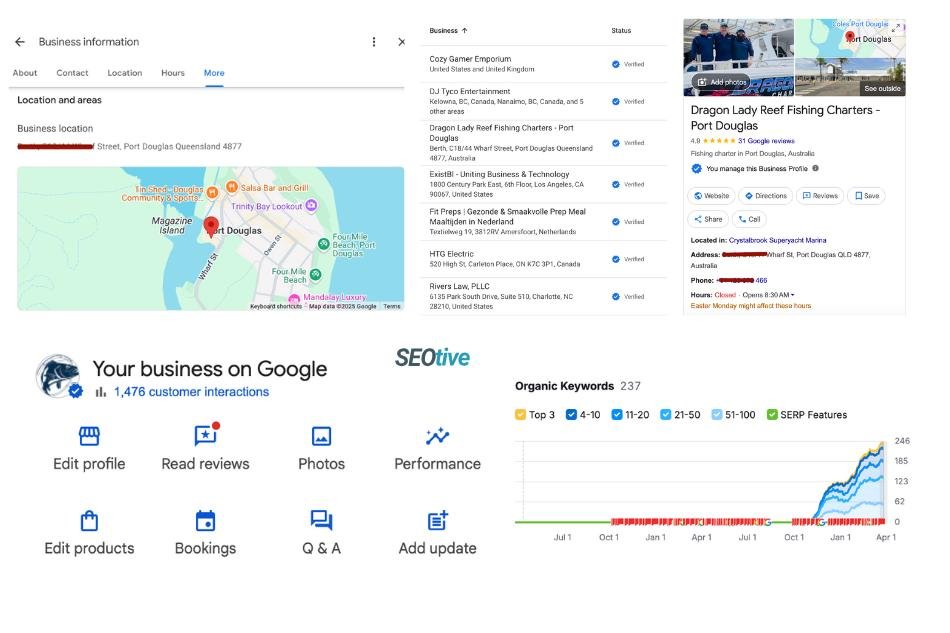
Task: Toggle the 21-50 keywords checkbox
Action: (665, 414)
